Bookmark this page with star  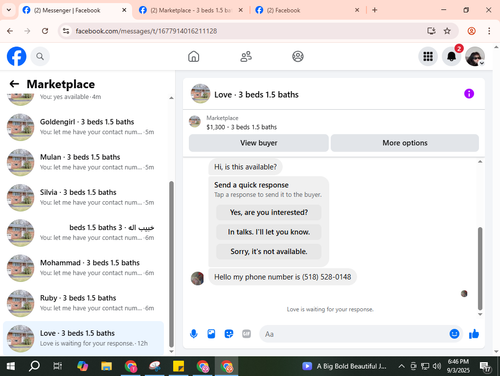[447, 31]
